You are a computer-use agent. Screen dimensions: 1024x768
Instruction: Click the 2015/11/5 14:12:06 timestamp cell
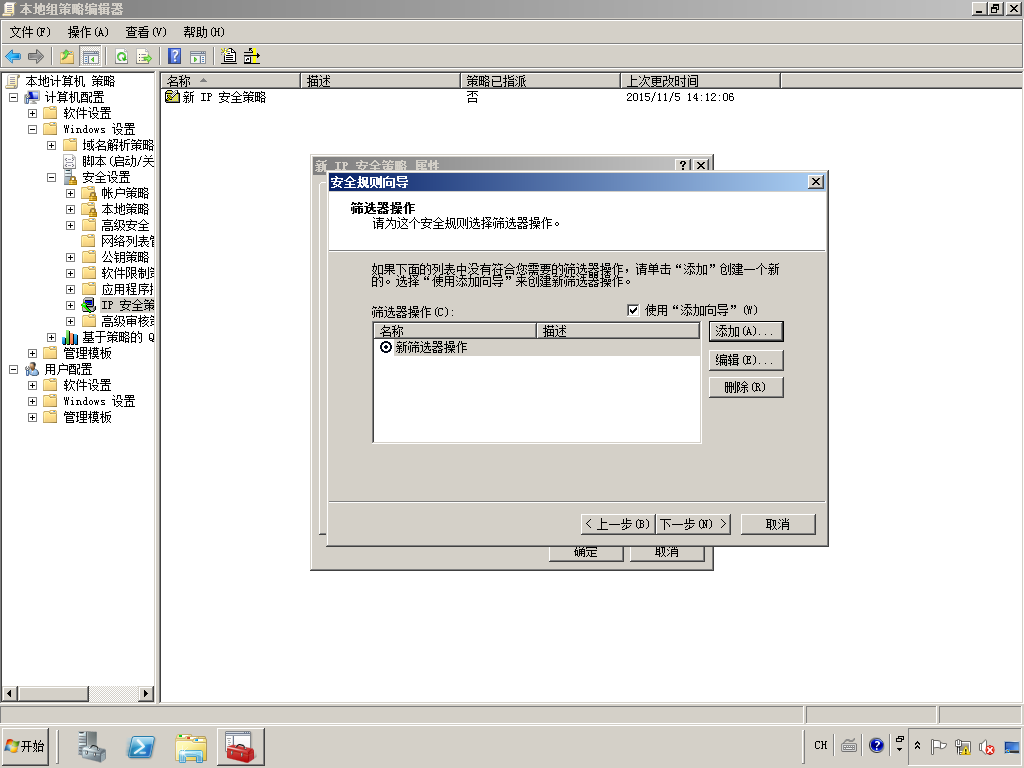point(680,97)
